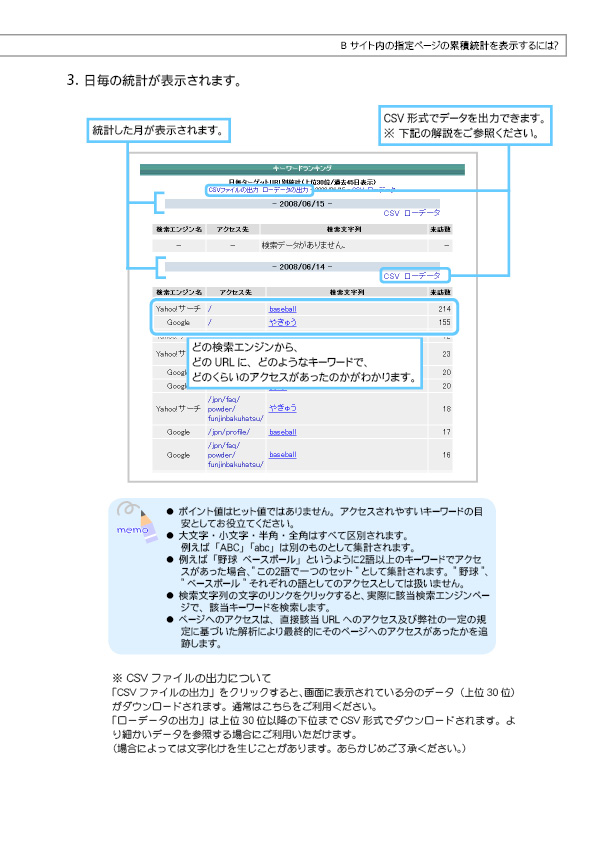Click Yahoo!サーチ cell in the 18 row
This screenshot has width=595, height=842.
coord(178,409)
